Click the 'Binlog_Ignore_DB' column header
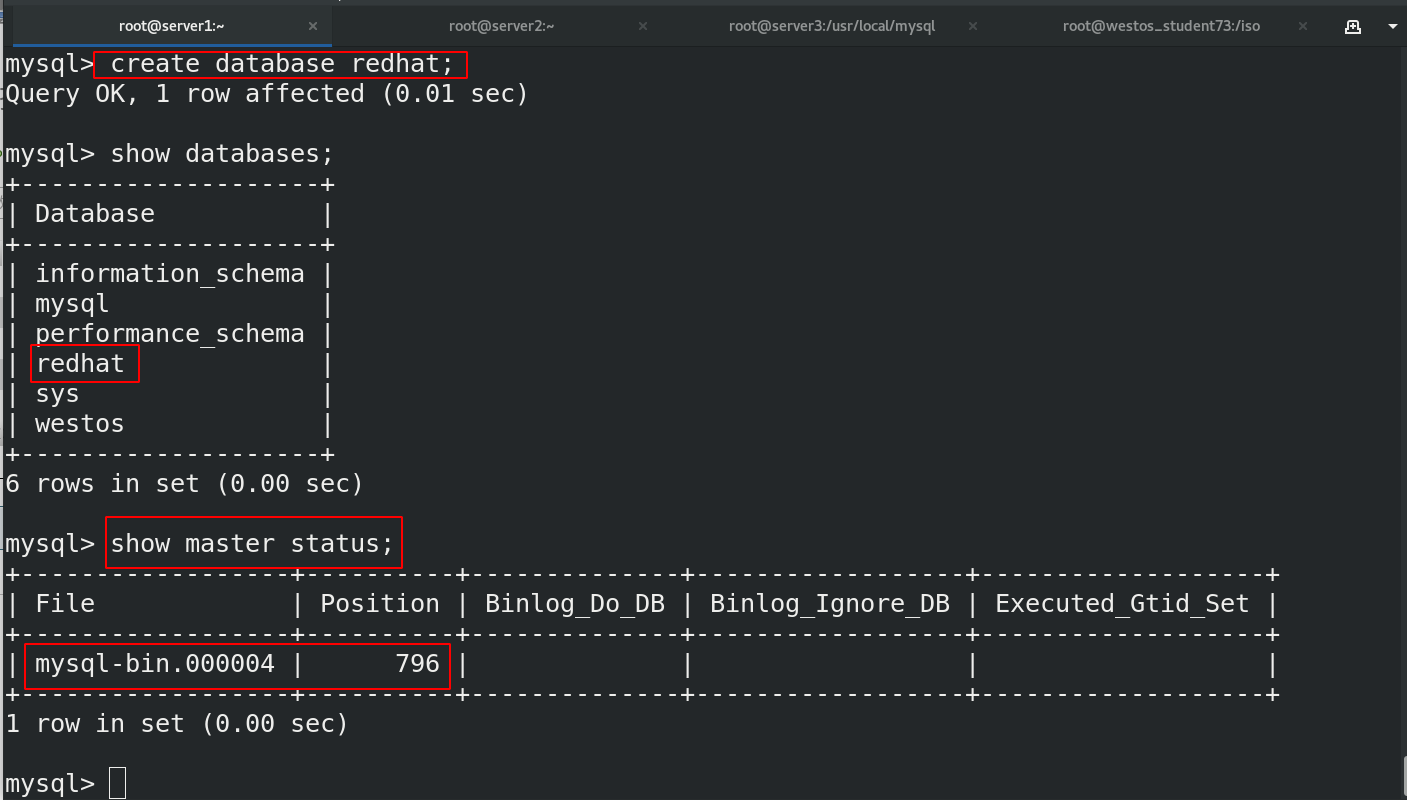Screen dimensions: 1407x800 [830, 604]
